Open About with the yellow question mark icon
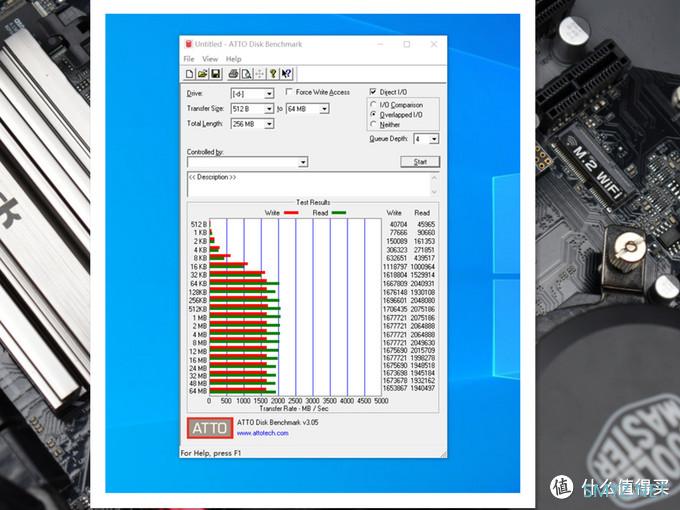Screen dimensions: 680x510 pos(273,74)
